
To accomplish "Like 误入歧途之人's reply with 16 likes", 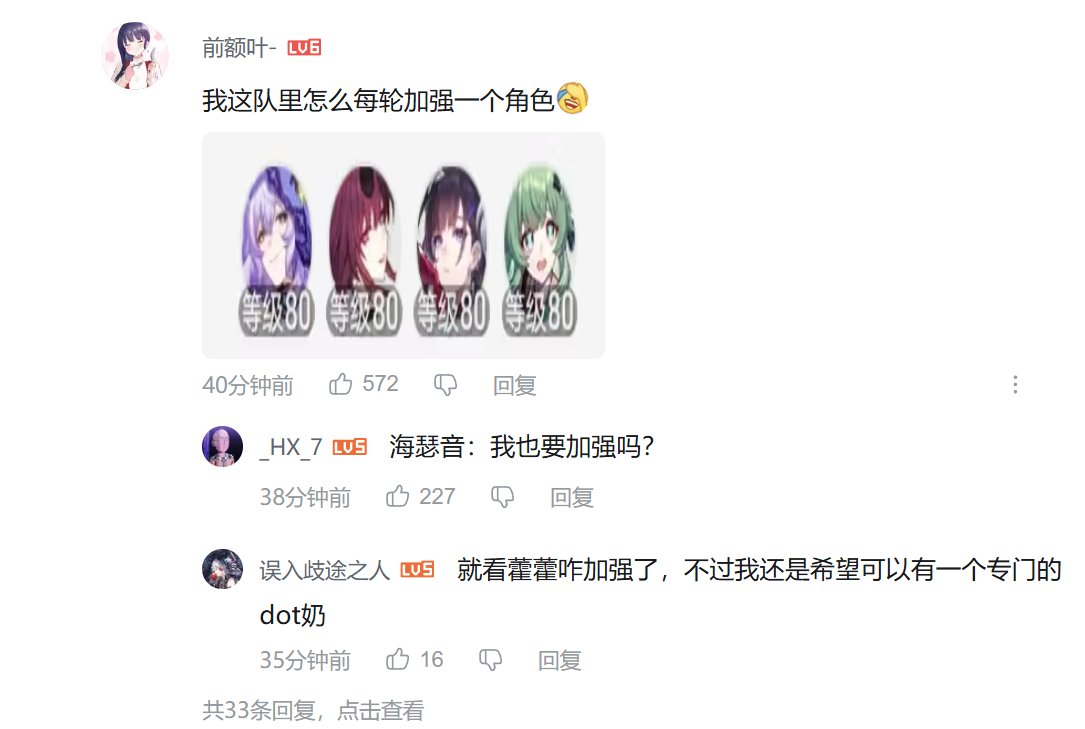I will click(x=398, y=659).
